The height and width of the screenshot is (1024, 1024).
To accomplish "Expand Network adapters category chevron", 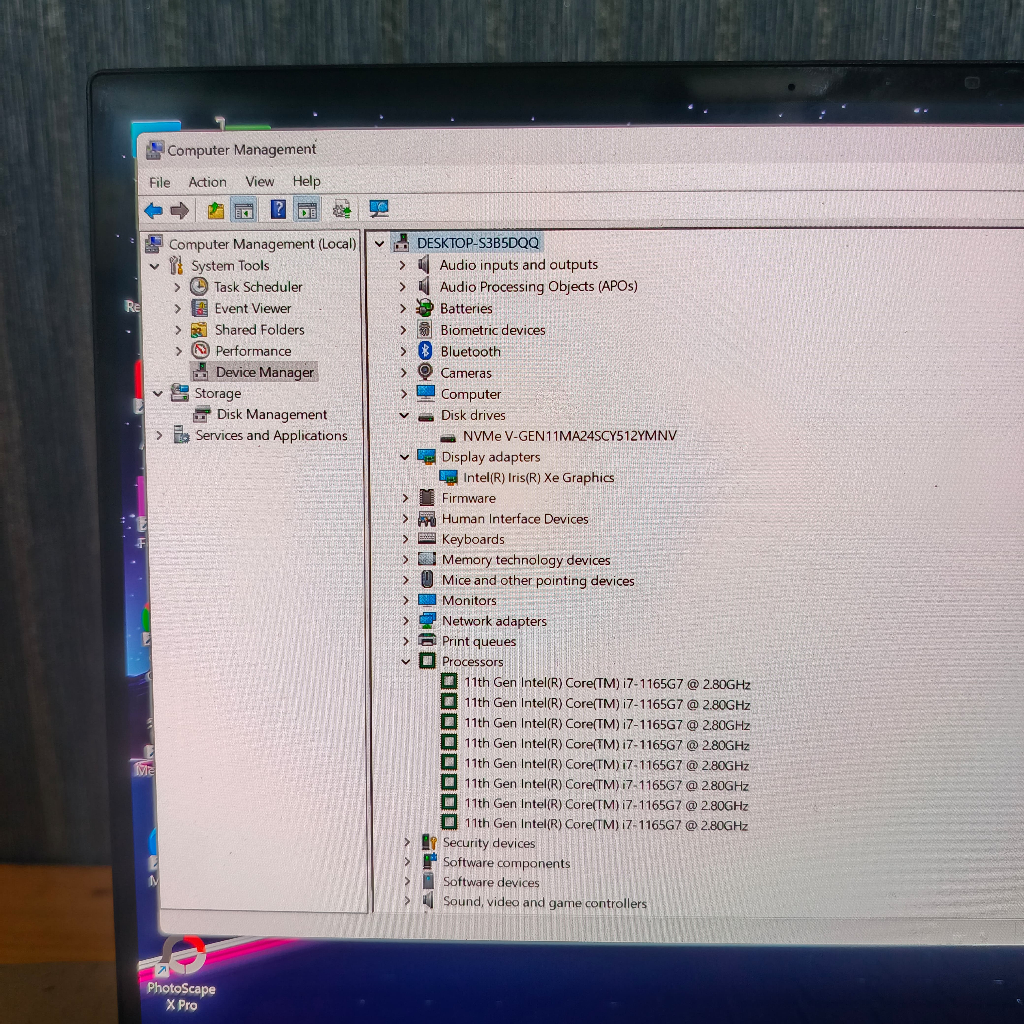I will pyautogui.click(x=406, y=621).
